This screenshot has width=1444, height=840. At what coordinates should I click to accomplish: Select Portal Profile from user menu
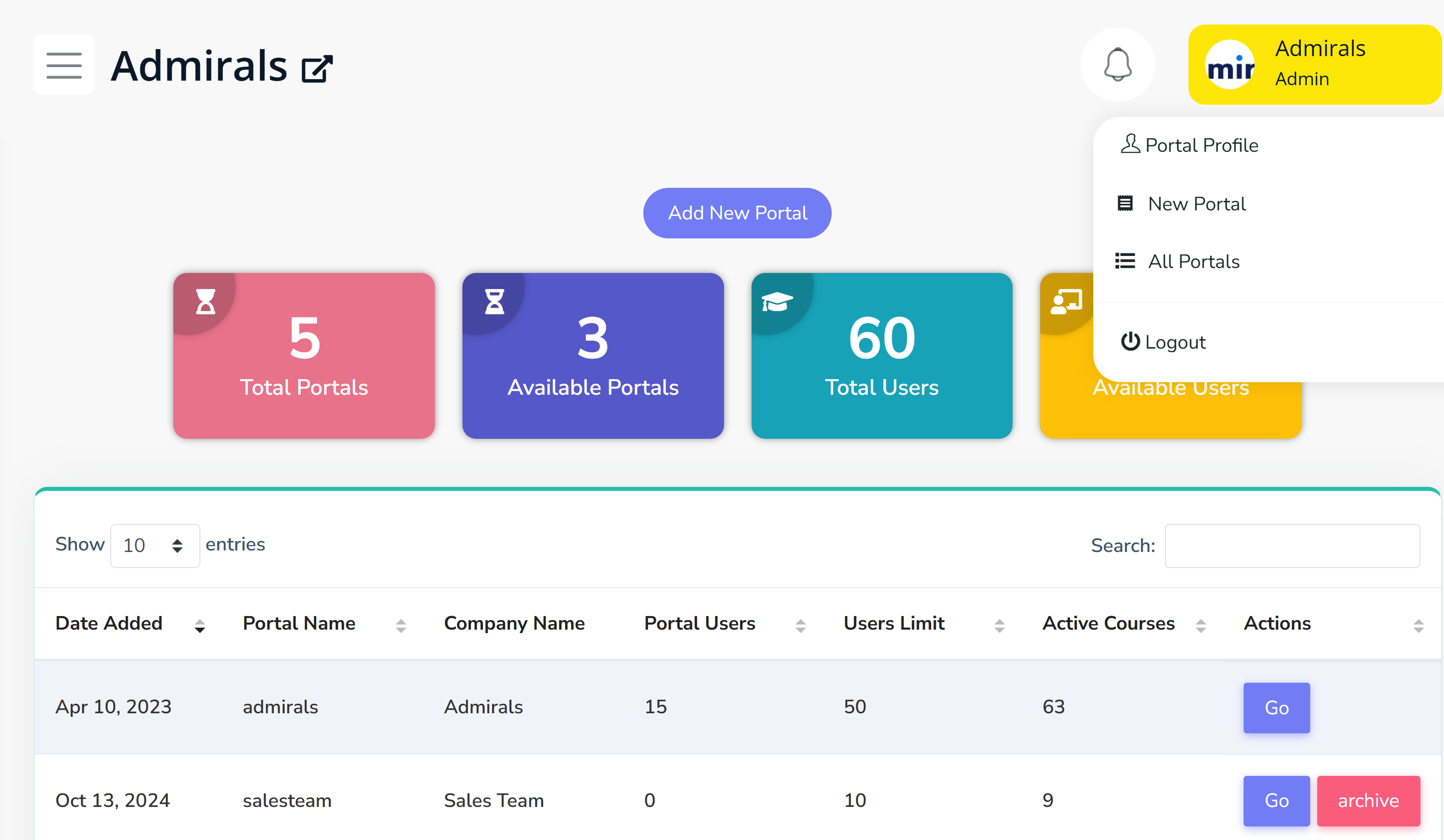pos(1201,146)
